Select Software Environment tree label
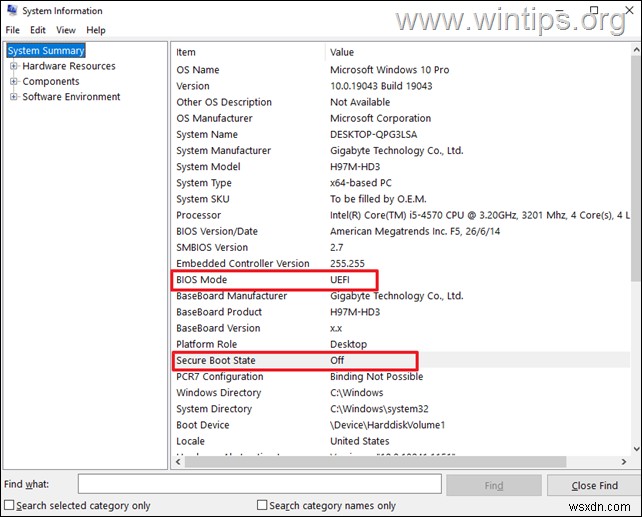The image size is (642, 517). (71, 97)
